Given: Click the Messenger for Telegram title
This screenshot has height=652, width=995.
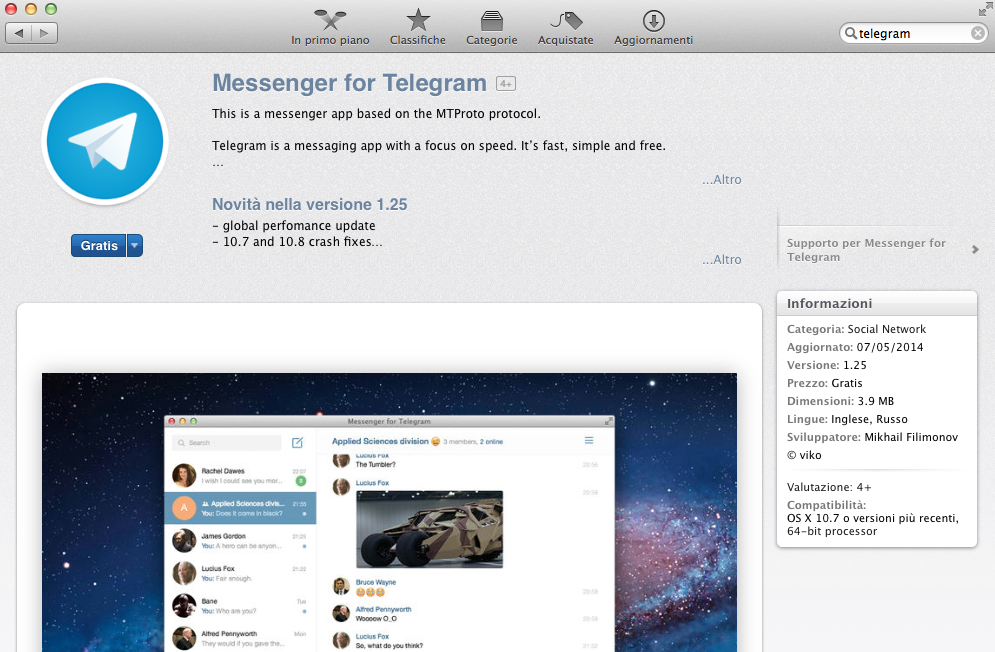Looking at the screenshot, I should [x=349, y=83].
